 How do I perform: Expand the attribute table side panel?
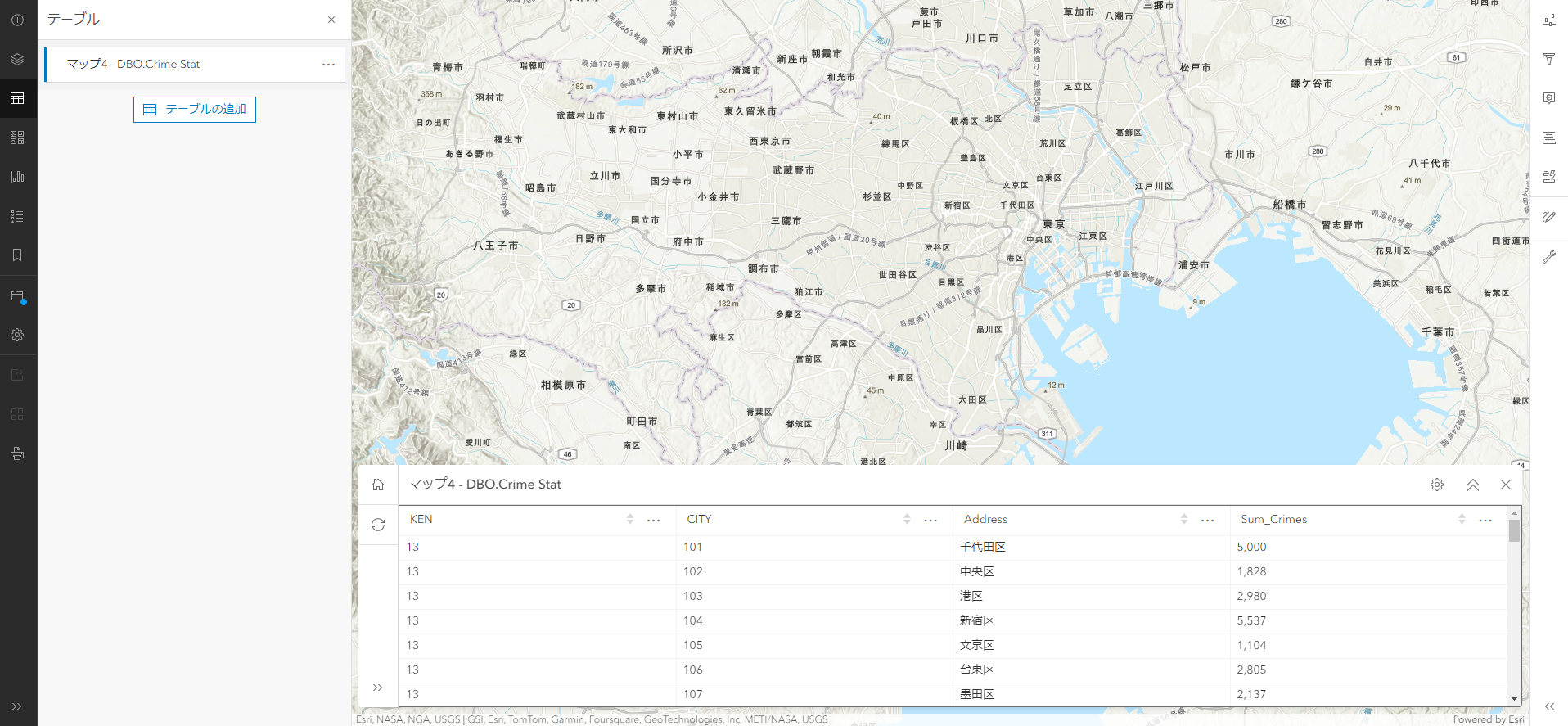click(378, 688)
